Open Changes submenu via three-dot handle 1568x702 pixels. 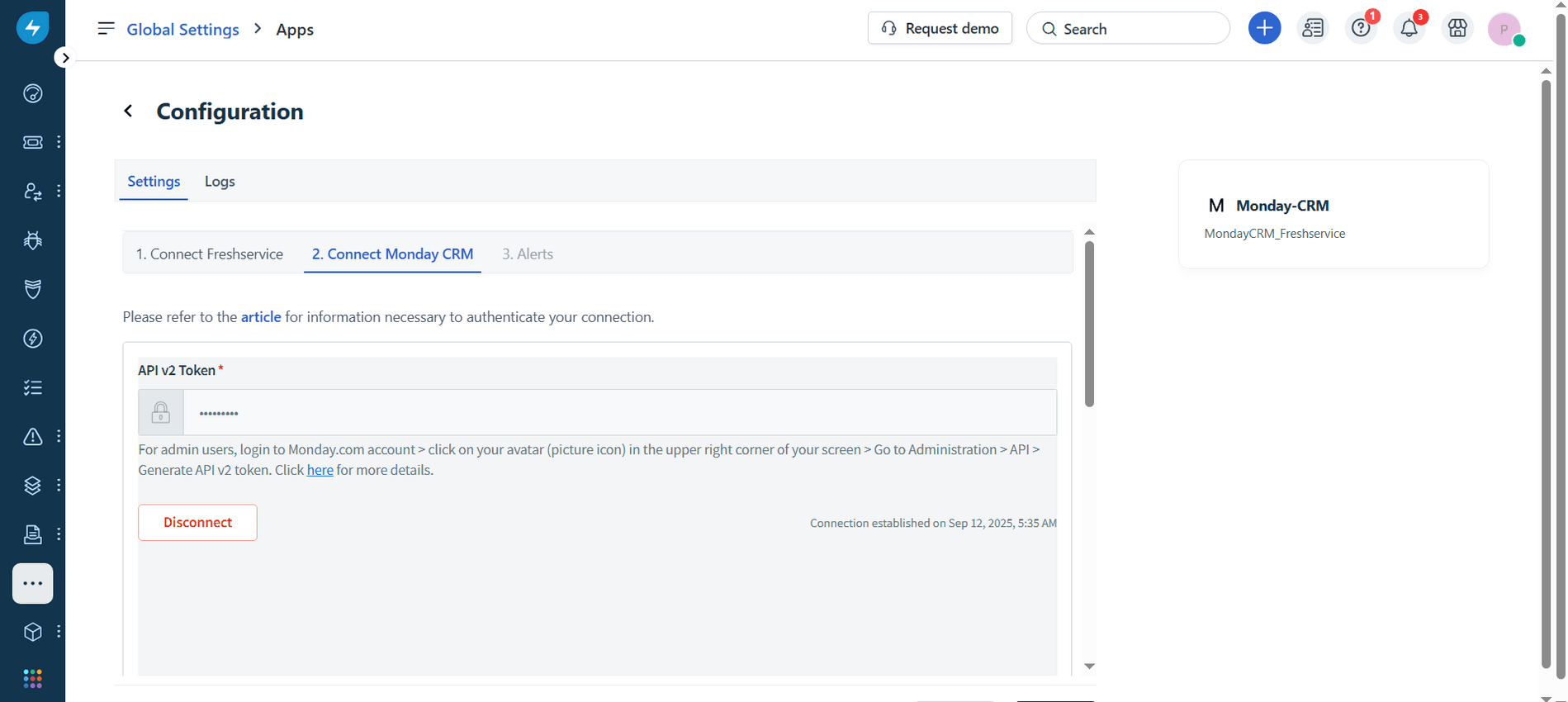(x=59, y=192)
